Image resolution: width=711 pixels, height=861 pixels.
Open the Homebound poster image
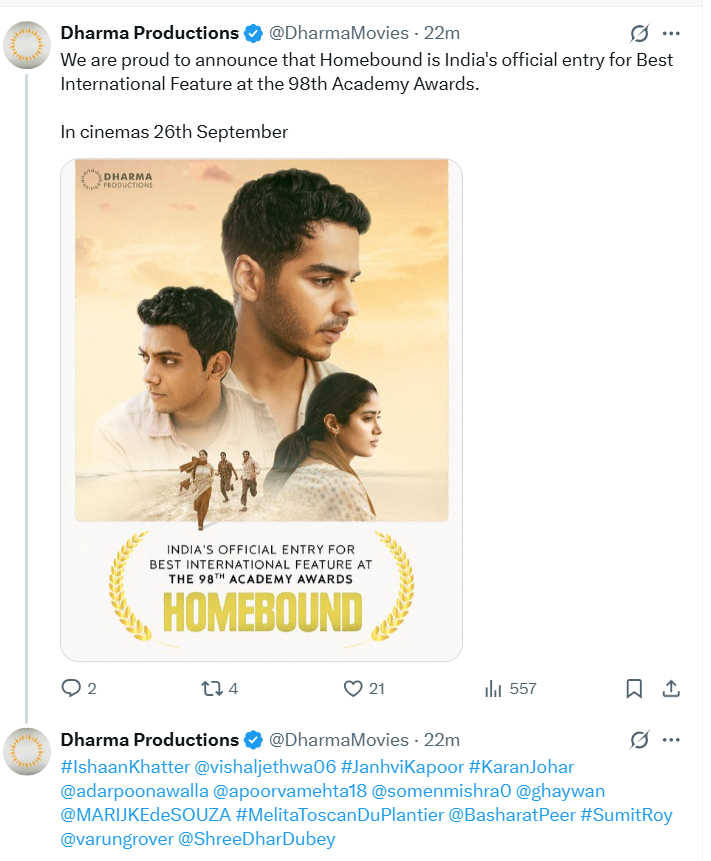pos(261,410)
